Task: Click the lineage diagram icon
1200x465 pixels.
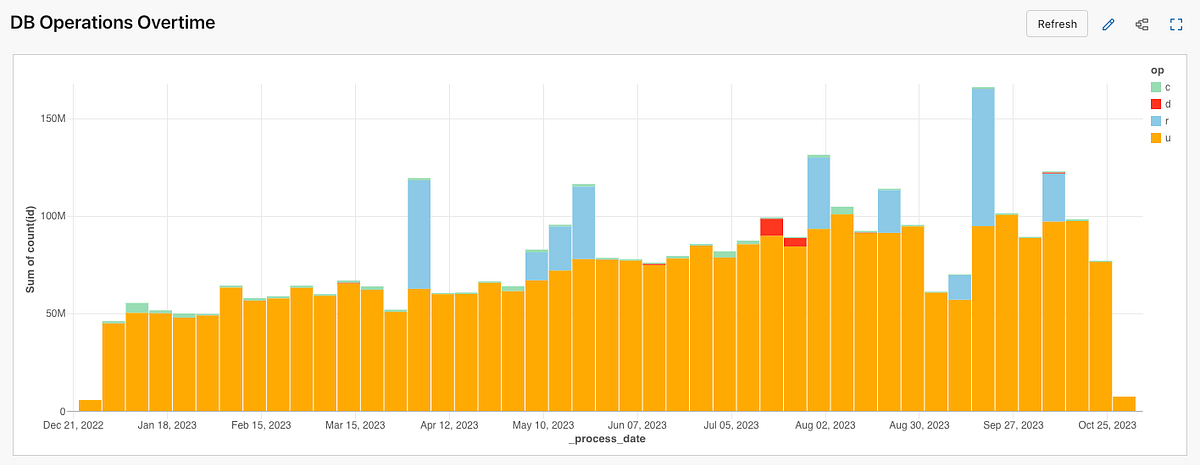Action: [1142, 24]
